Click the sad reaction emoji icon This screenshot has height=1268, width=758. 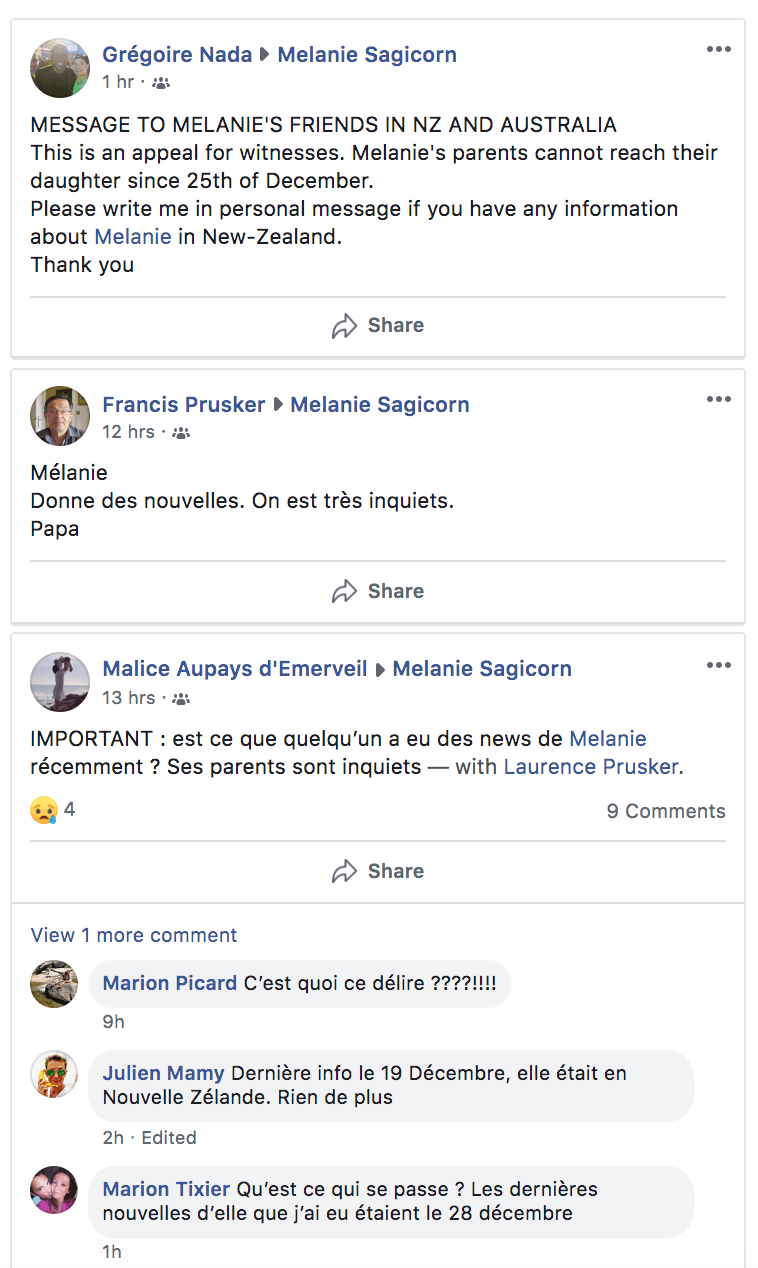point(43,810)
